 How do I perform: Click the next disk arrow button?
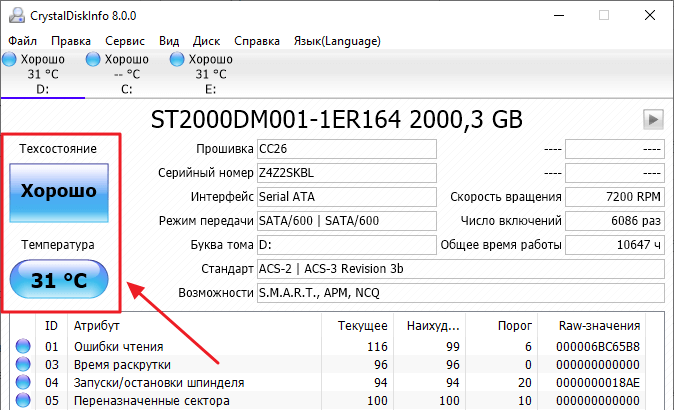pyautogui.click(x=653, y=120)
